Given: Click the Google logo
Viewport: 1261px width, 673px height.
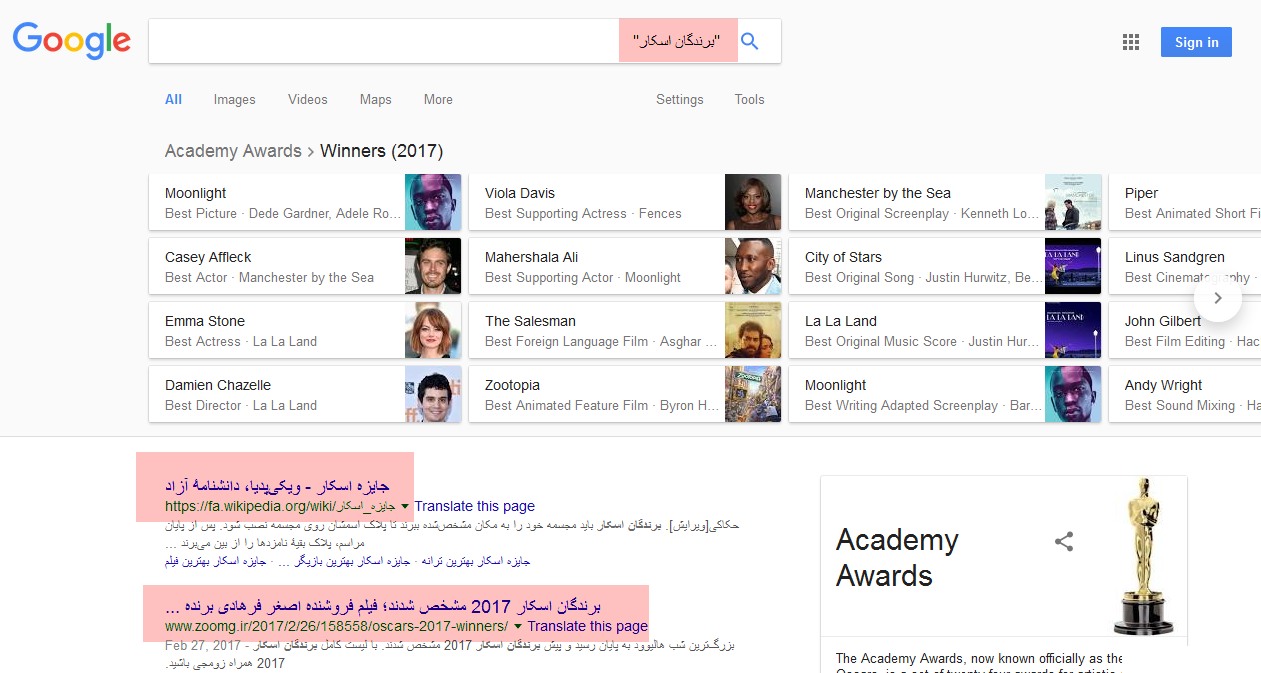Looking at the screenshot, I should [72, 41].
